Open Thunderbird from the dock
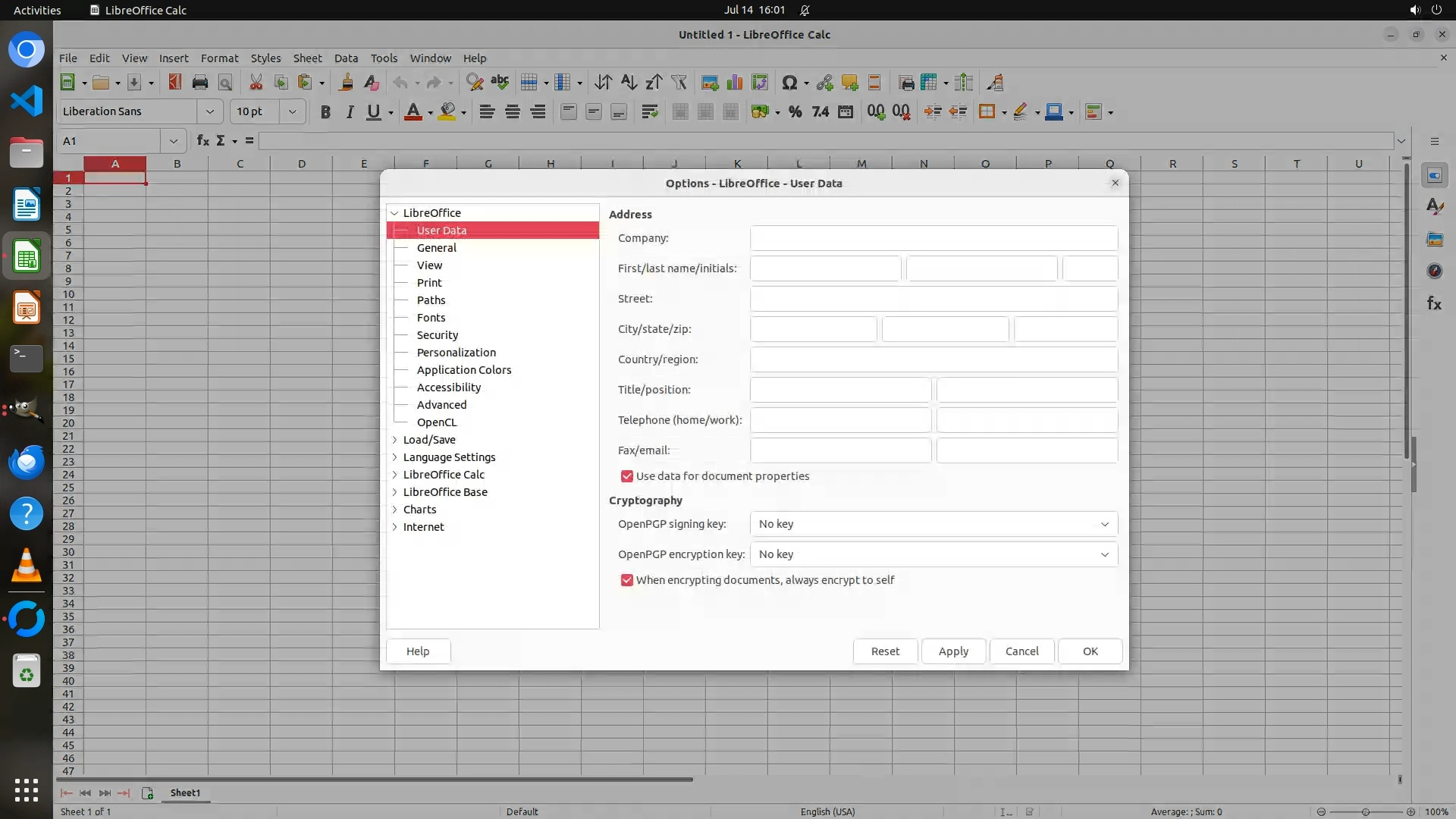This screenshot has width=1456, height=819. [27, 463]
